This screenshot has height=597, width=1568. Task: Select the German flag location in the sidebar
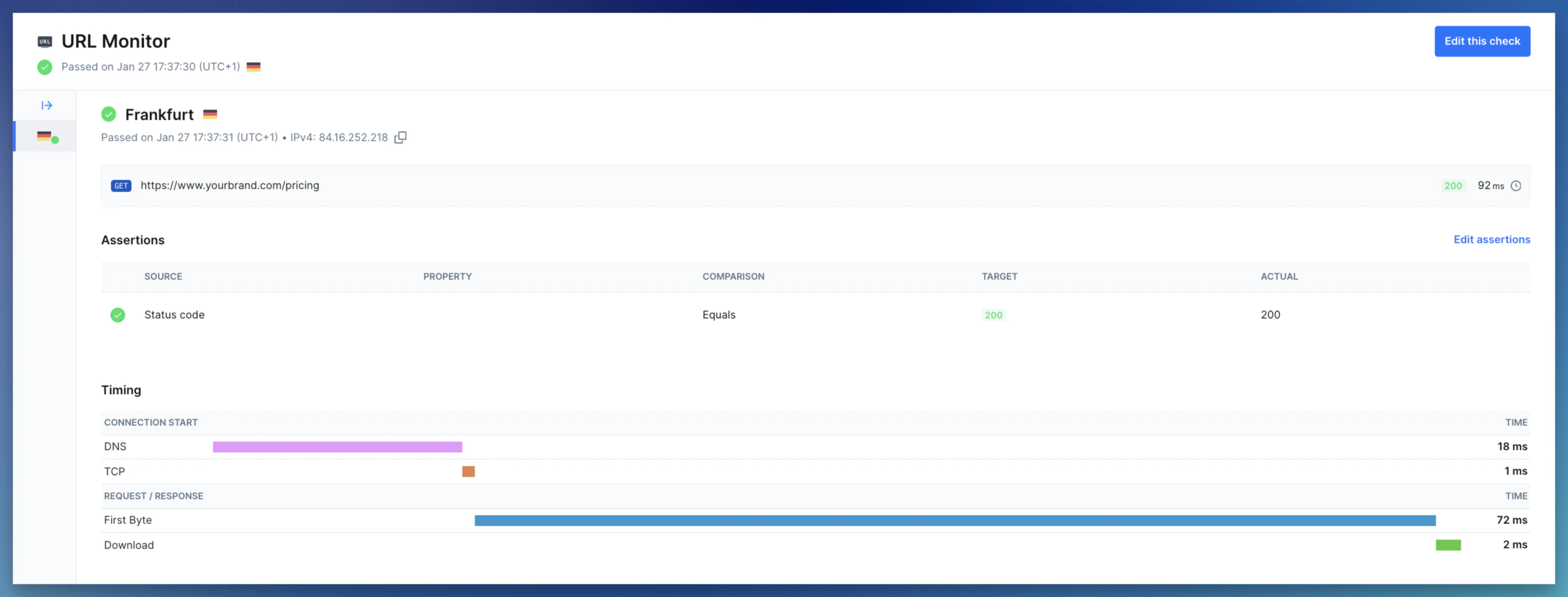click(44, 136)
